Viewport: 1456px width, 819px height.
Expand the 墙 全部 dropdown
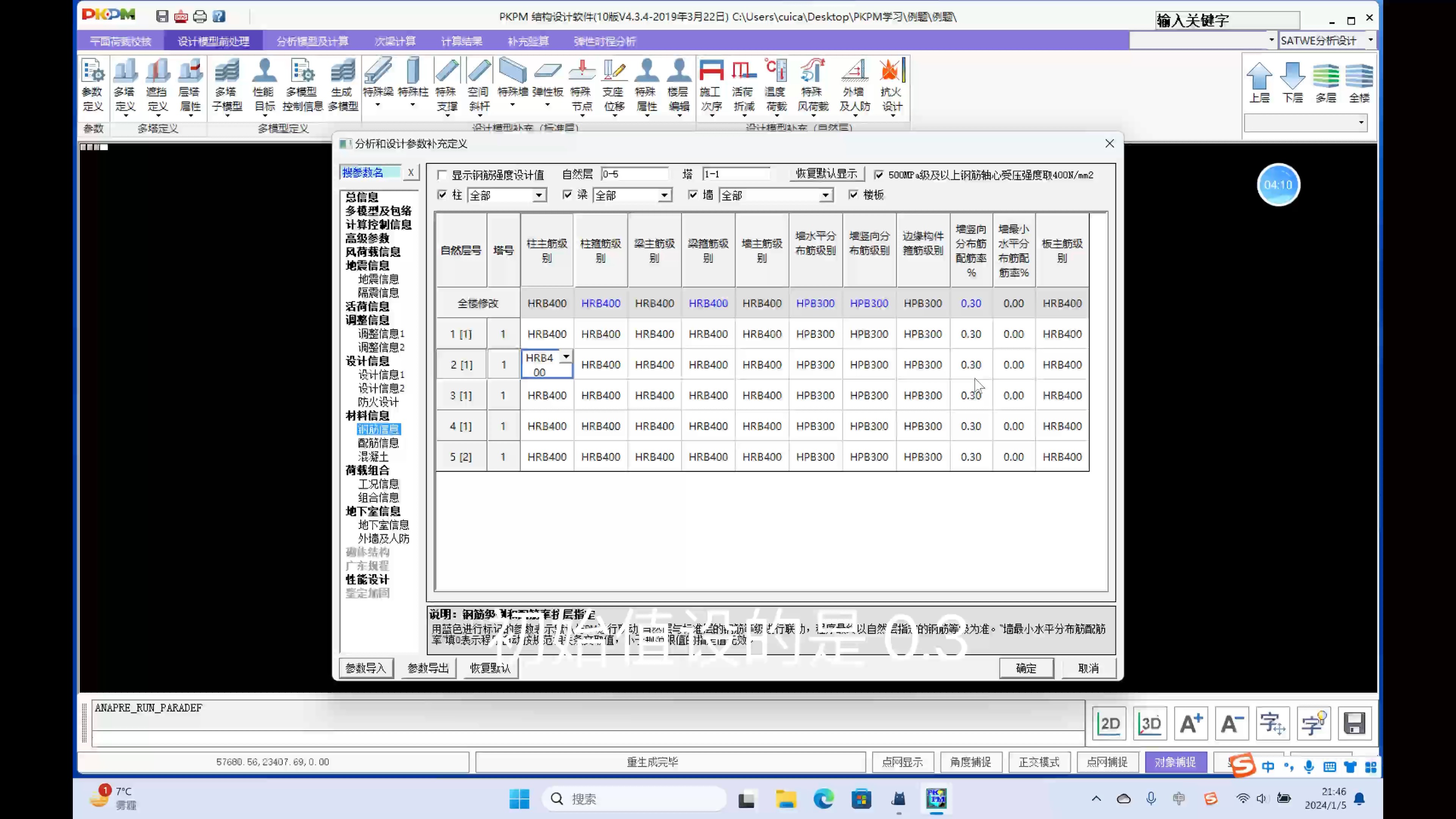point(825,196)
